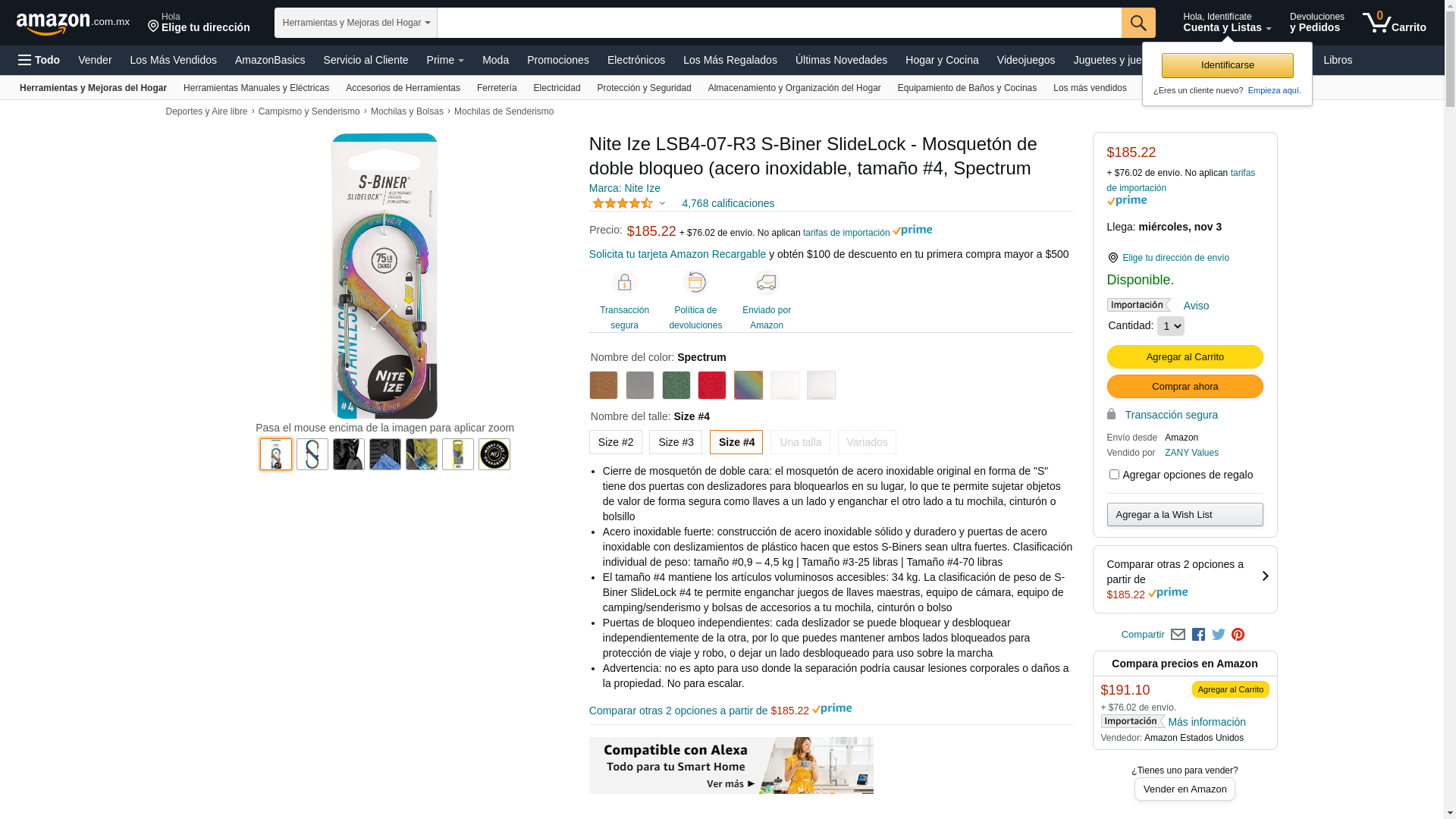Go to Videojuegos navigation item
The width and height of the screenshot is (1456, 819).
click(x=1025, y=60)
